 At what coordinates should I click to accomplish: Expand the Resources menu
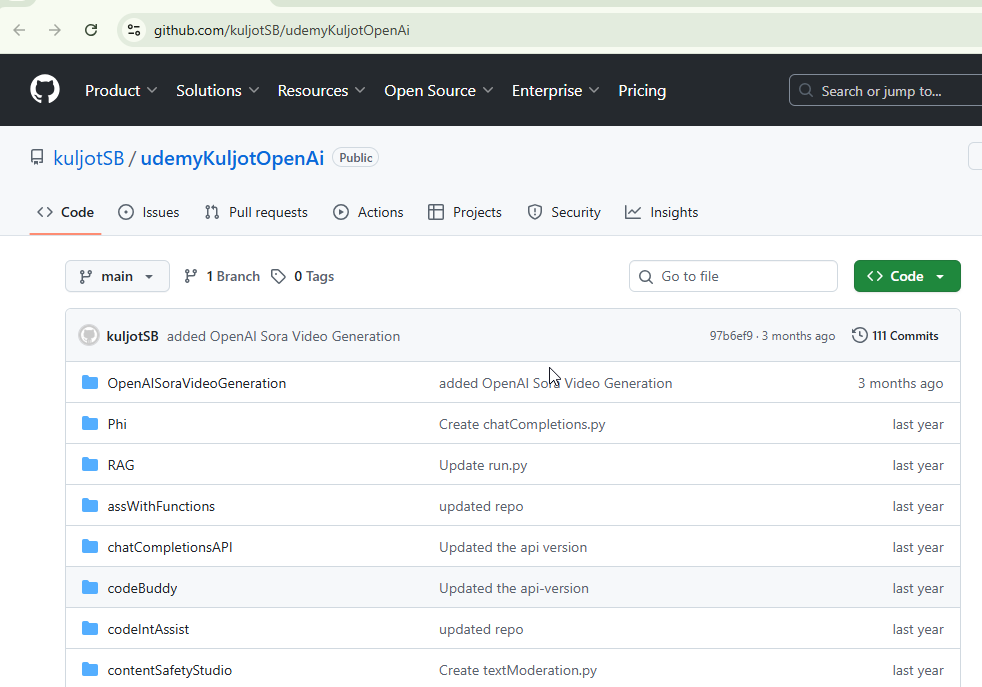(321, 91)
